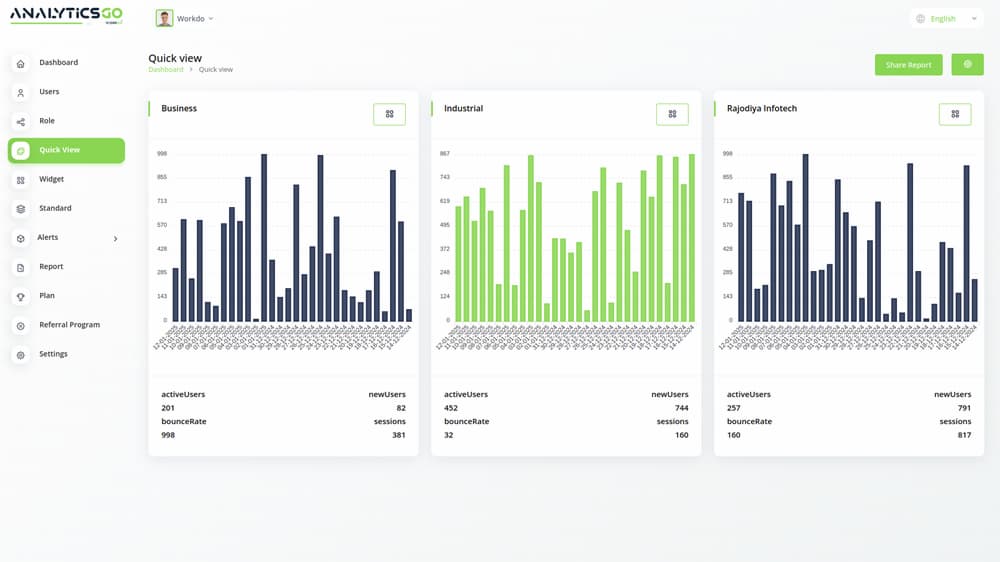Click the Alerts icon in sidebar

[20, 238]
